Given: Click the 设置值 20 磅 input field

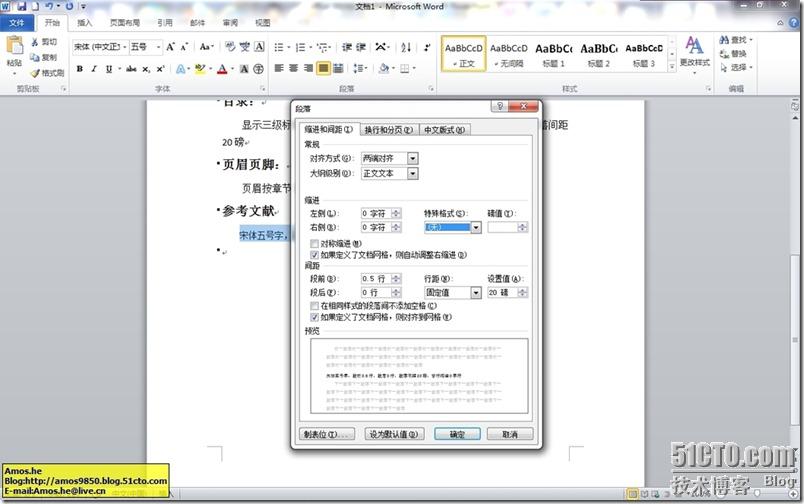Looking at the screenshot, I should point(503,292).
